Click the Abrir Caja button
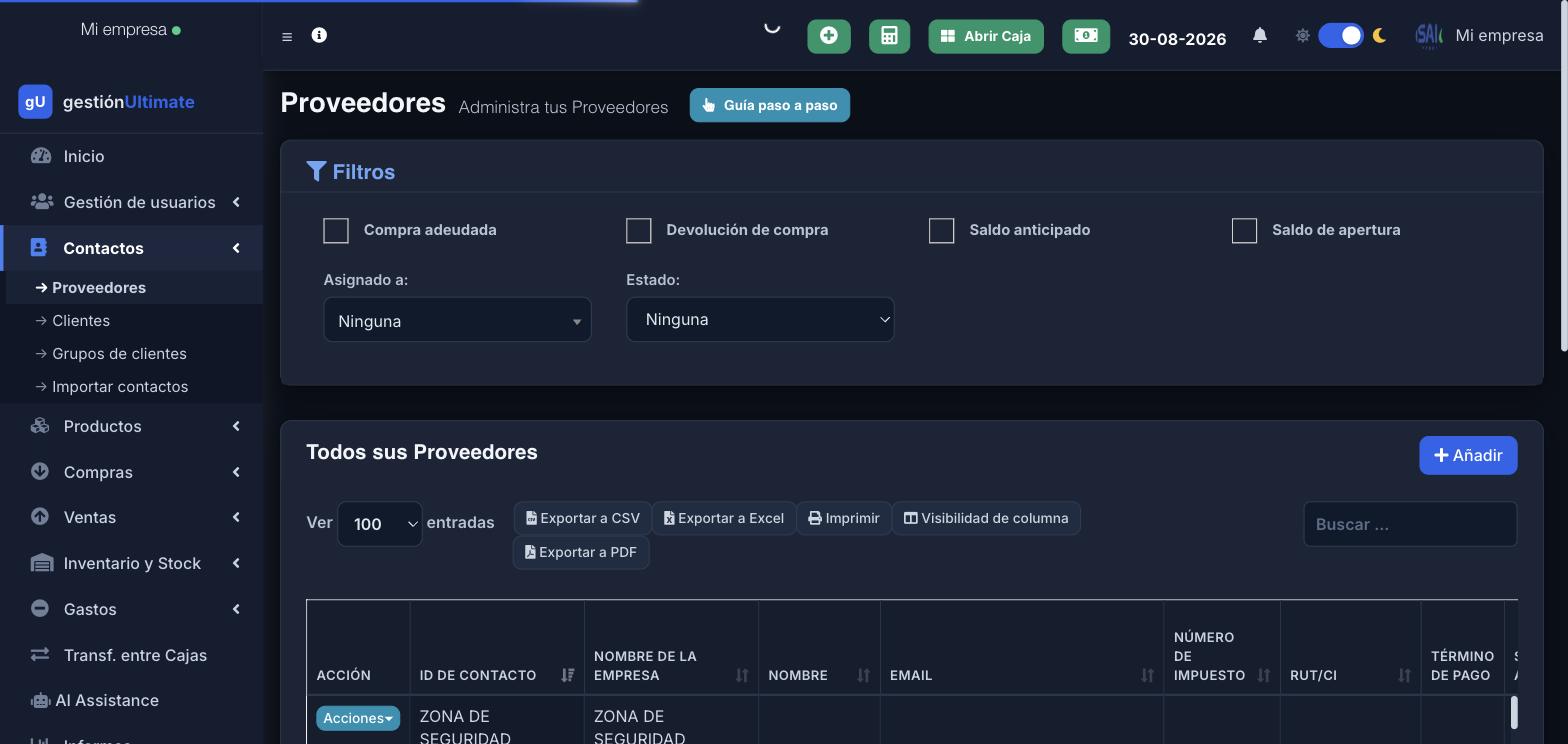This screenshot has width=1568, height=744. tap(986, 36)
